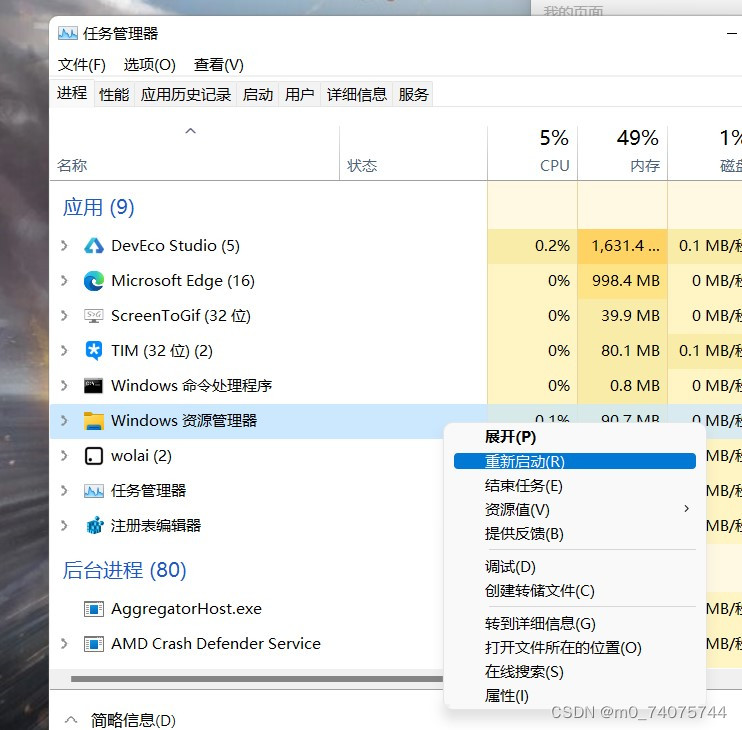Viewport: 742px width, 730px height.
Task: Click the 注册表编辑器 icon
Action: click(95, 526)
